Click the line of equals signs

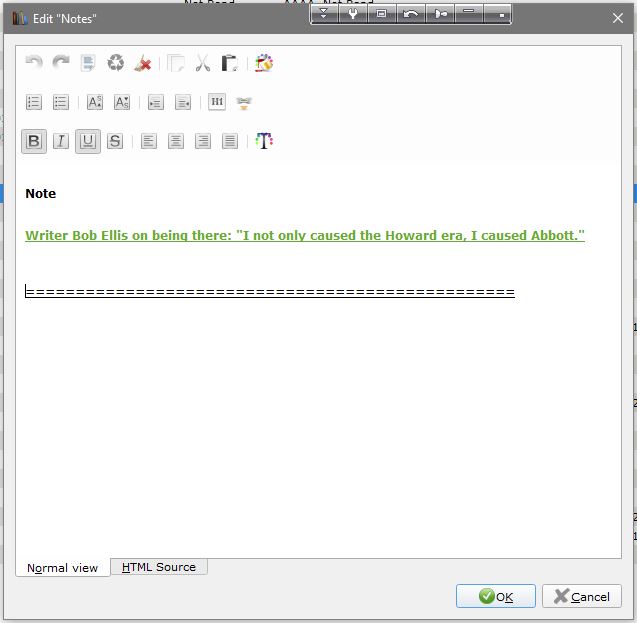pos(270,292)
